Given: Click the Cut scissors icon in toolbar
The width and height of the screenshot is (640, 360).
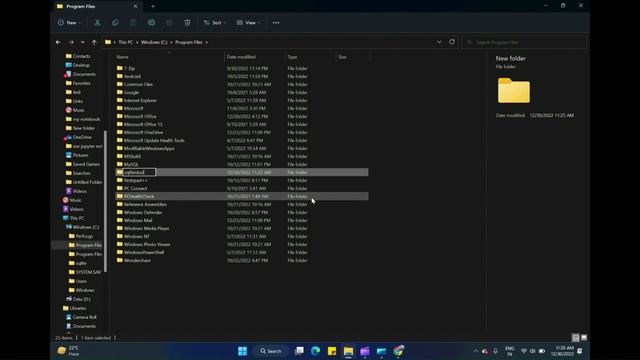Looking at the screenshot, I should pyautogui.click(x=97, y=23).
